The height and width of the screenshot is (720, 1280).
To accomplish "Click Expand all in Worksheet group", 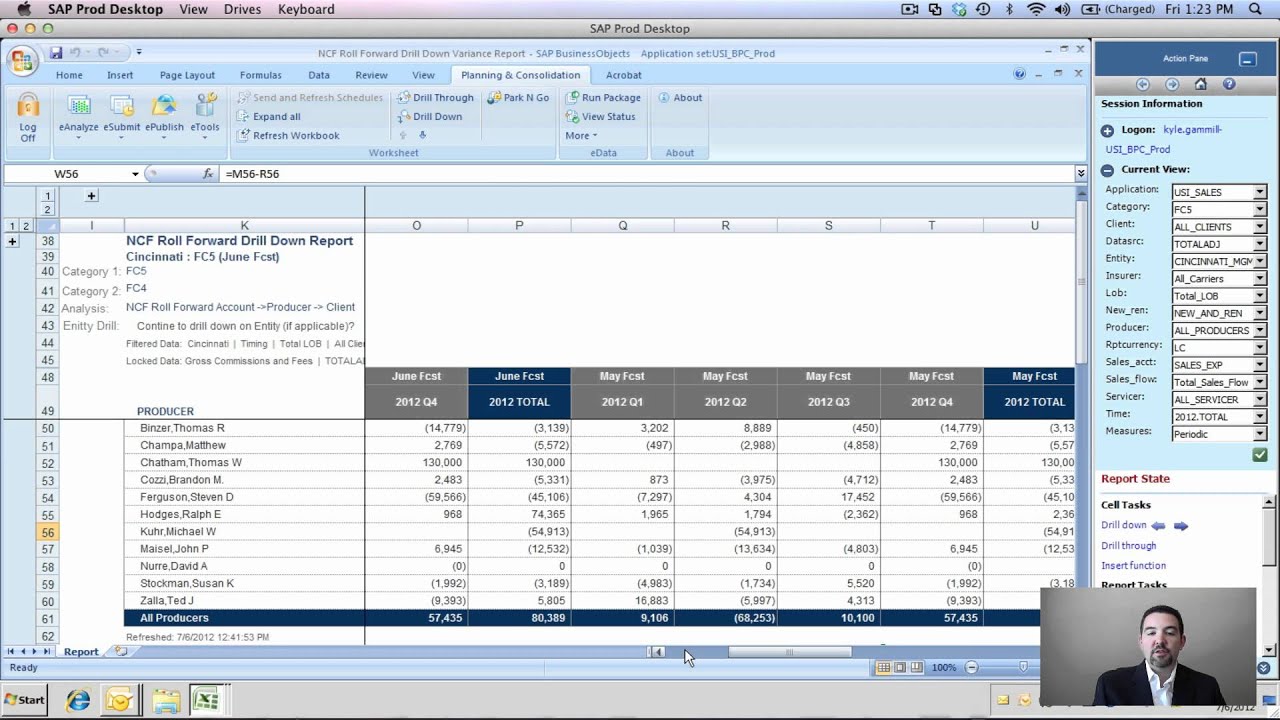I will coord(269,116).
